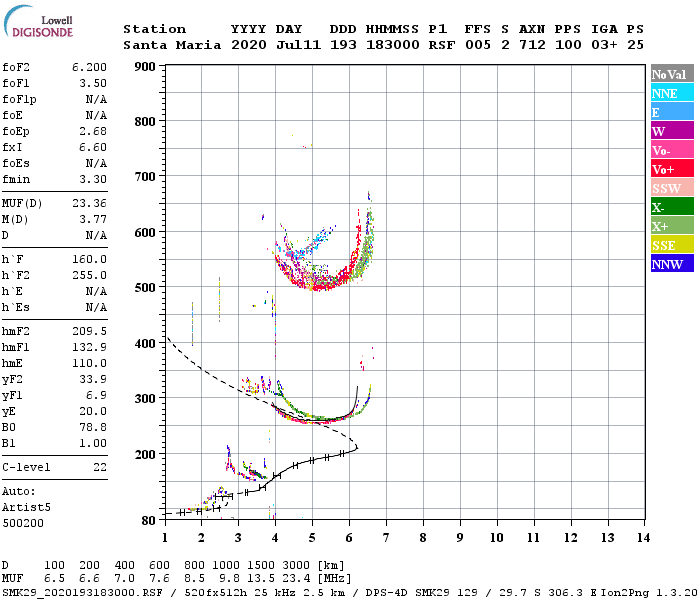Select the SSE yellow legend swatch

point(672,244)
